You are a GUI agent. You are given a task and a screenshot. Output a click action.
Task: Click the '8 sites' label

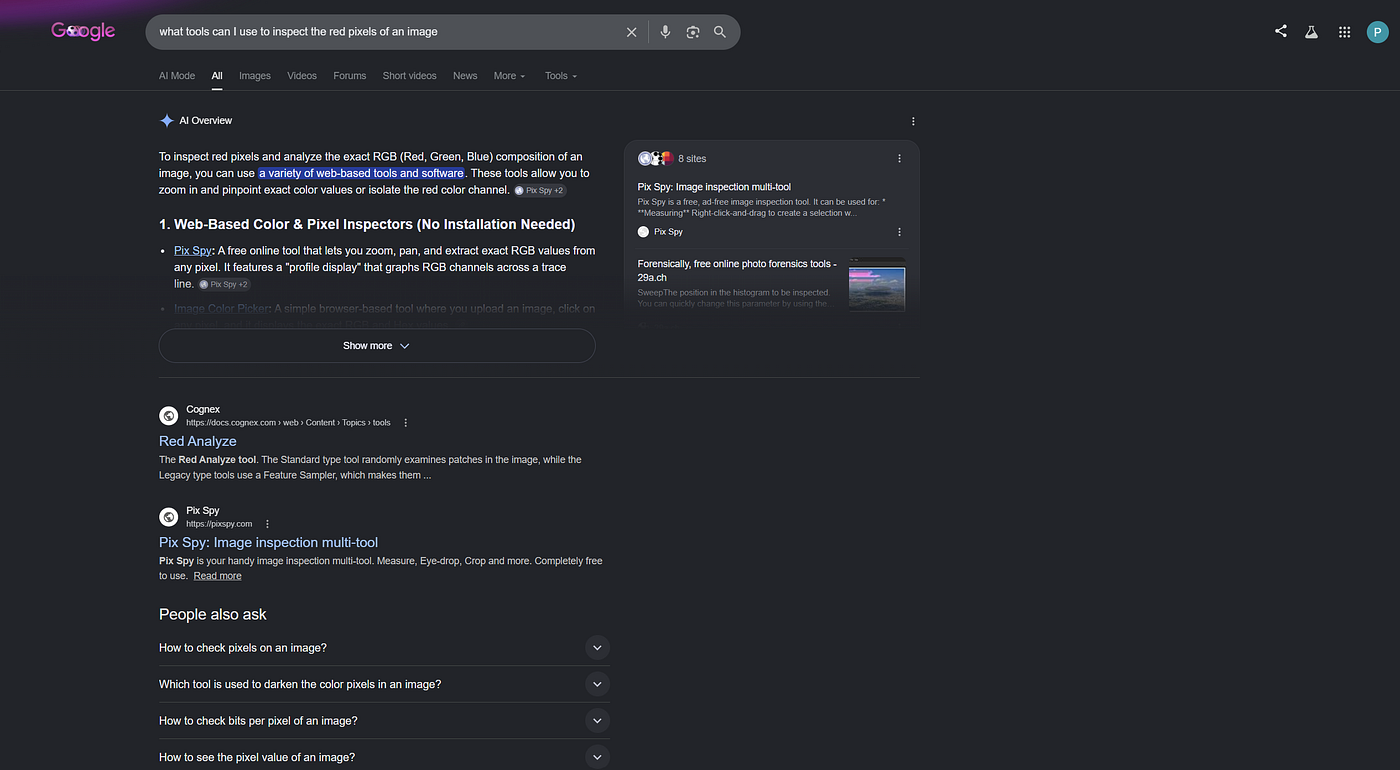point(692,159)
